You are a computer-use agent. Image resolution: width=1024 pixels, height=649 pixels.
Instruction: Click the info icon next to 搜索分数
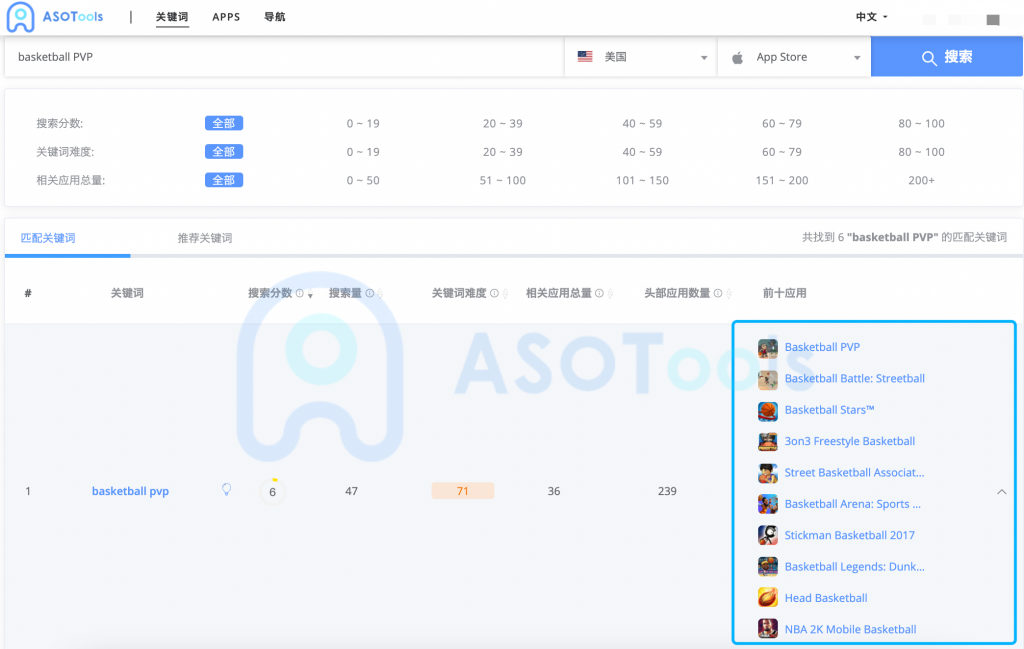tap(300, 293)
